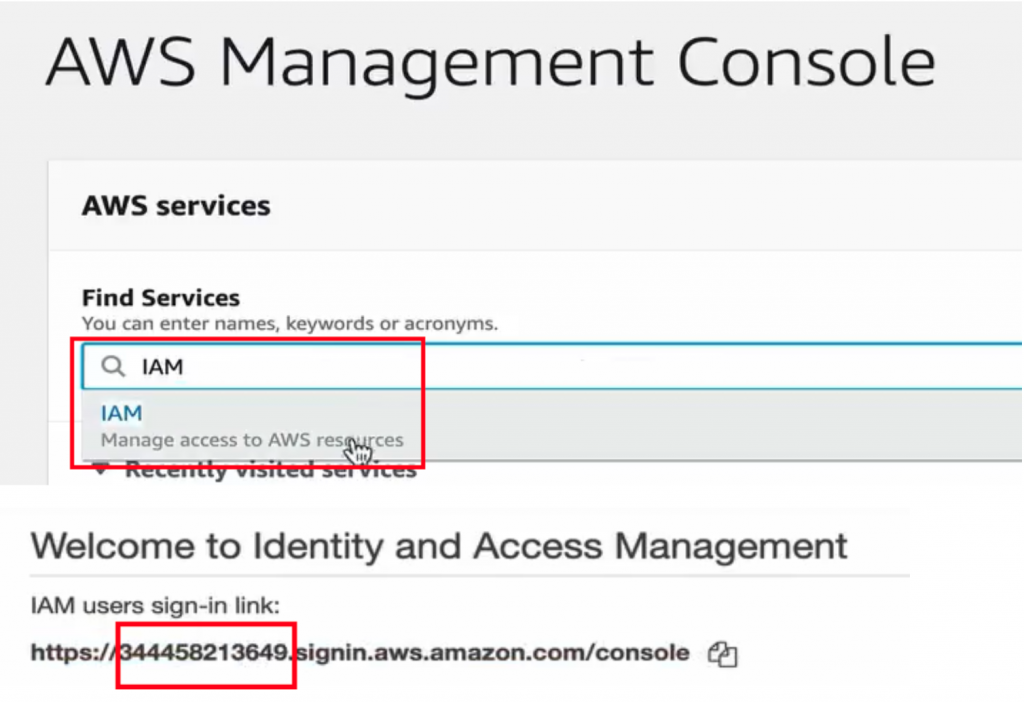Click the 'AWS Management Console' title
Image resolution: width=1024 pixels, height=702 pixels.
coord(490,63)
